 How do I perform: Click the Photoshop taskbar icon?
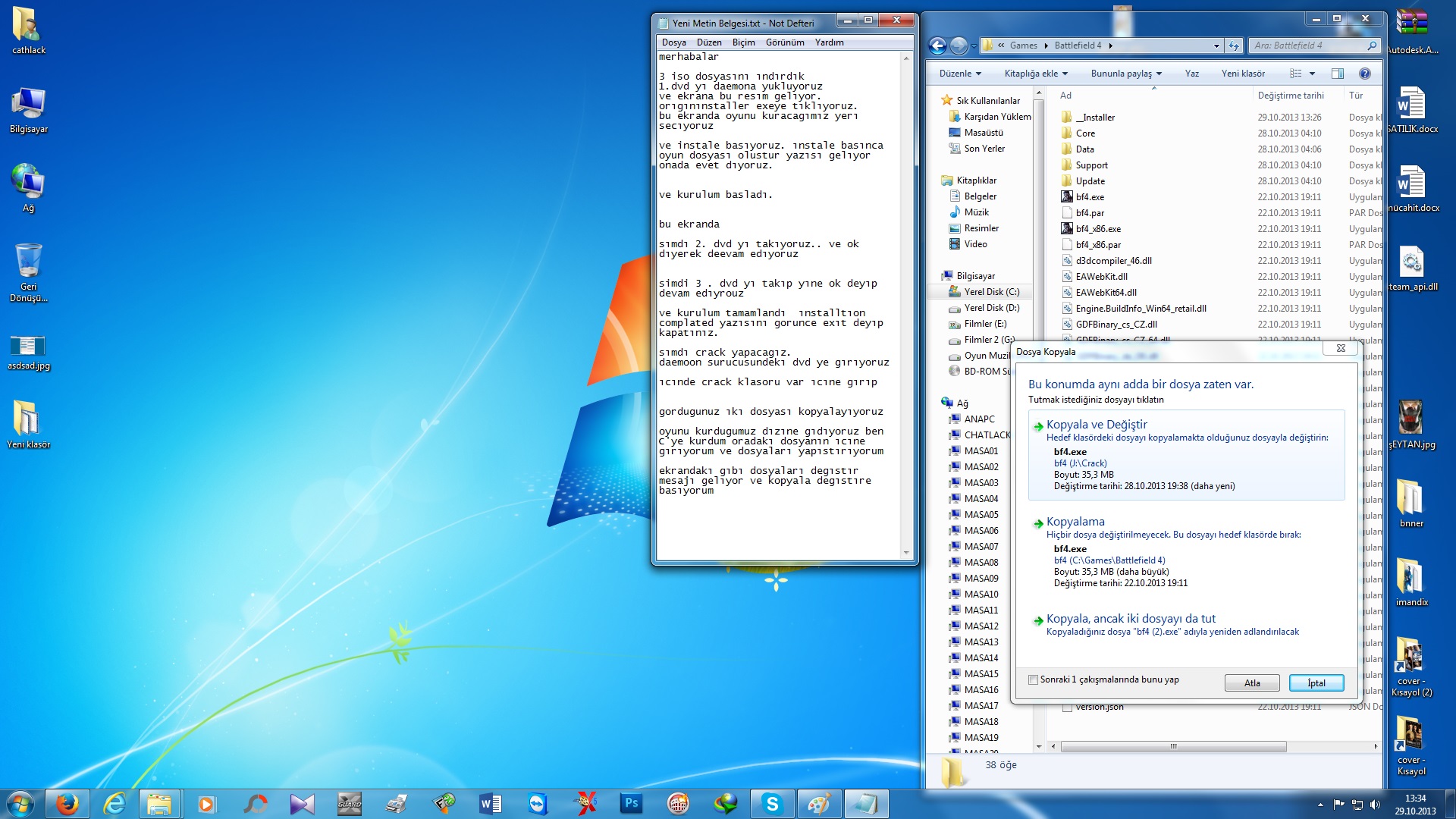(629, 804)
